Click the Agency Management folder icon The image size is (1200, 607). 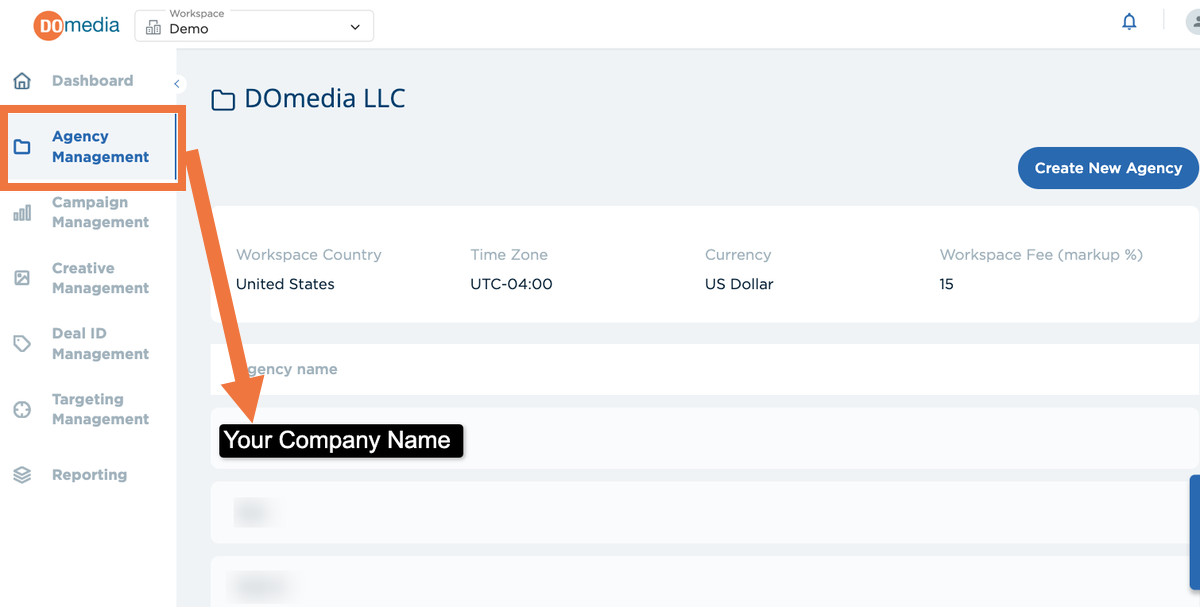(22, 147)
